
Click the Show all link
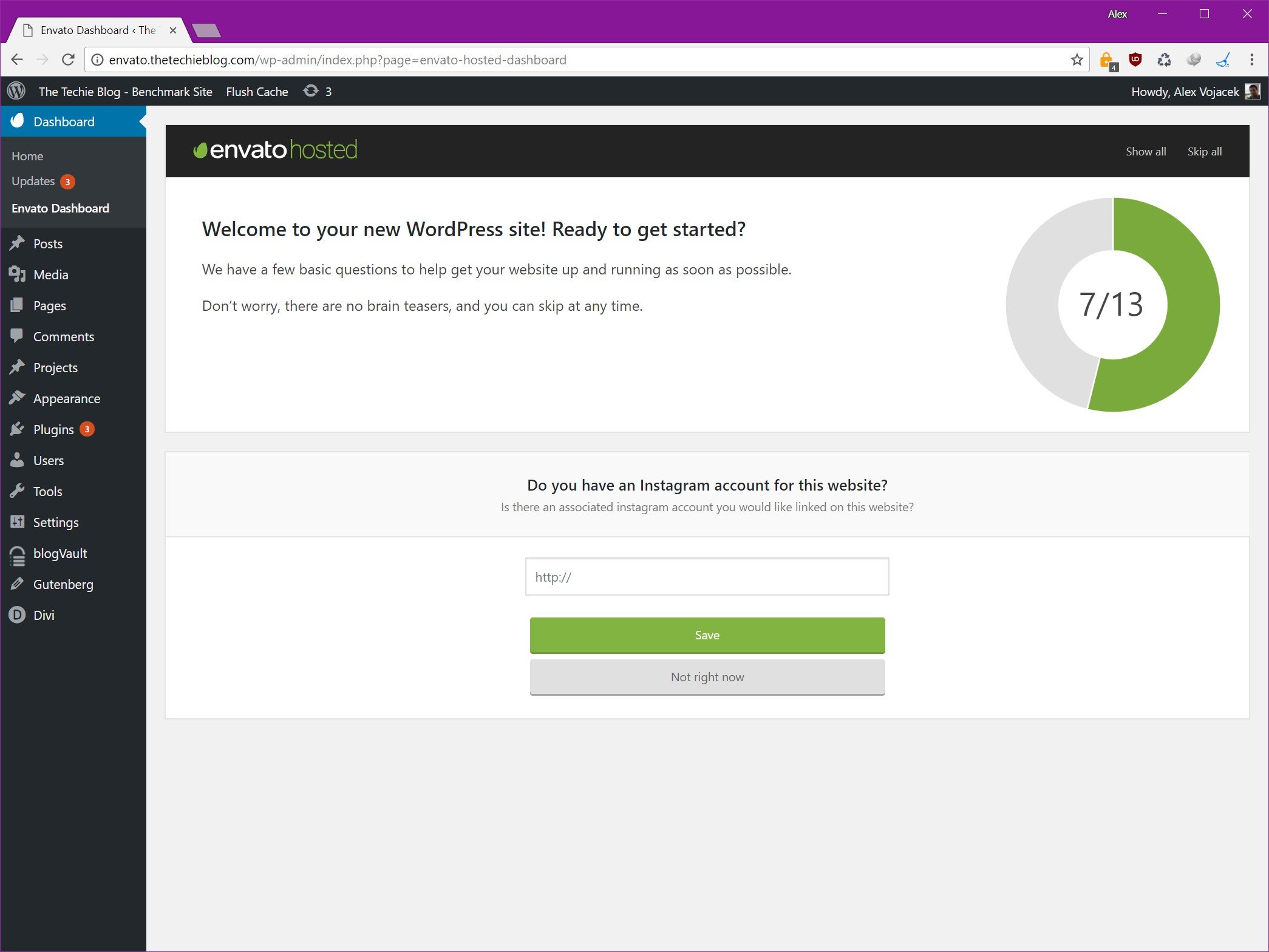pyautogui.click(x=1145, y=151)
